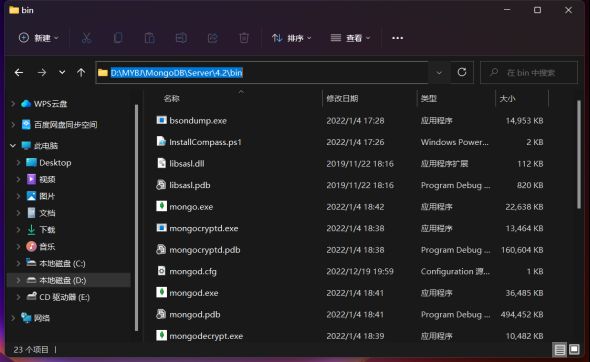
Task: Open 文档 folder in sidebar
Action: tap(41, 213)
